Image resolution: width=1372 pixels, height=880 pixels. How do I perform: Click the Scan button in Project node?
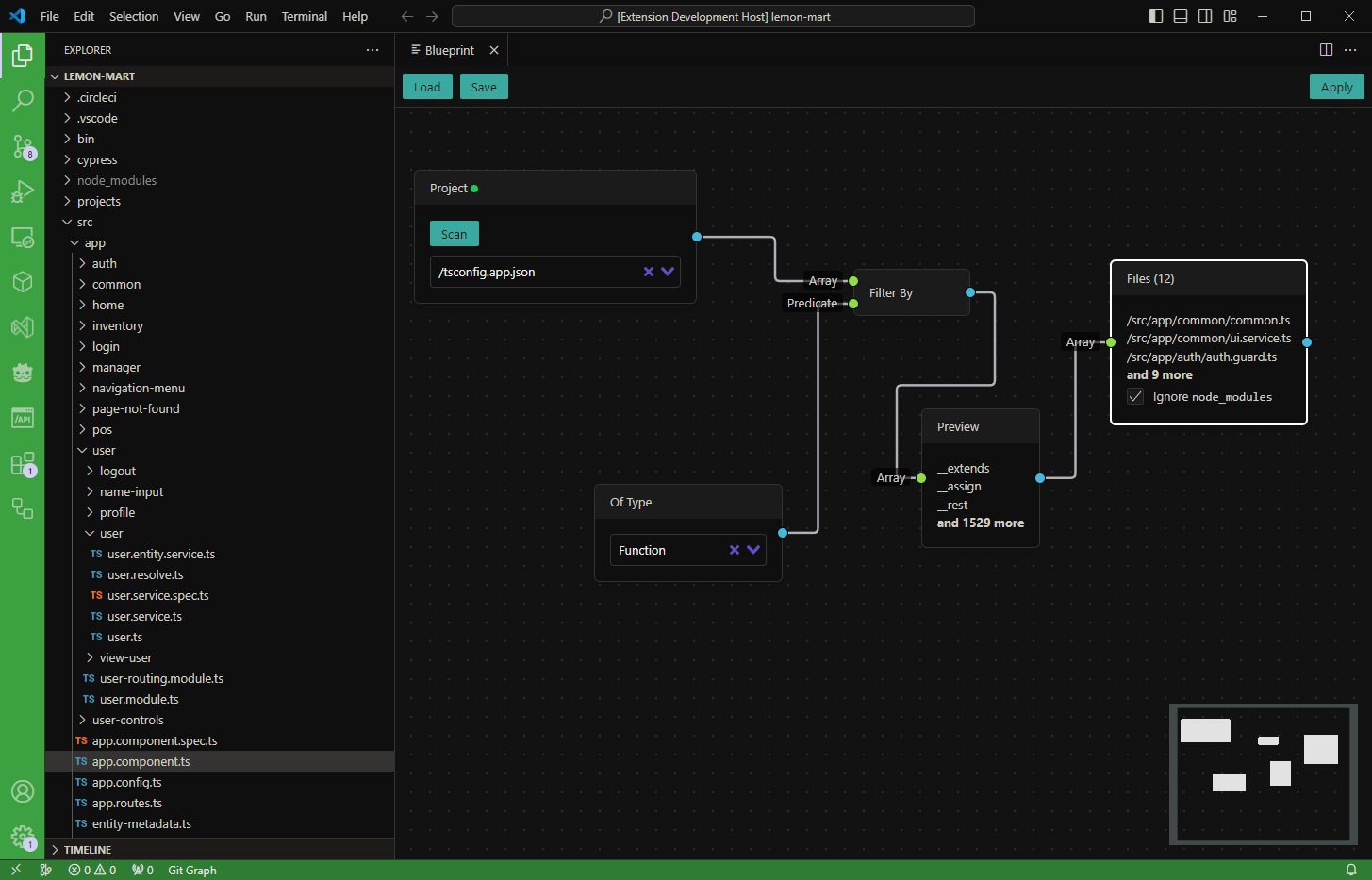click(x=455, y=234)
